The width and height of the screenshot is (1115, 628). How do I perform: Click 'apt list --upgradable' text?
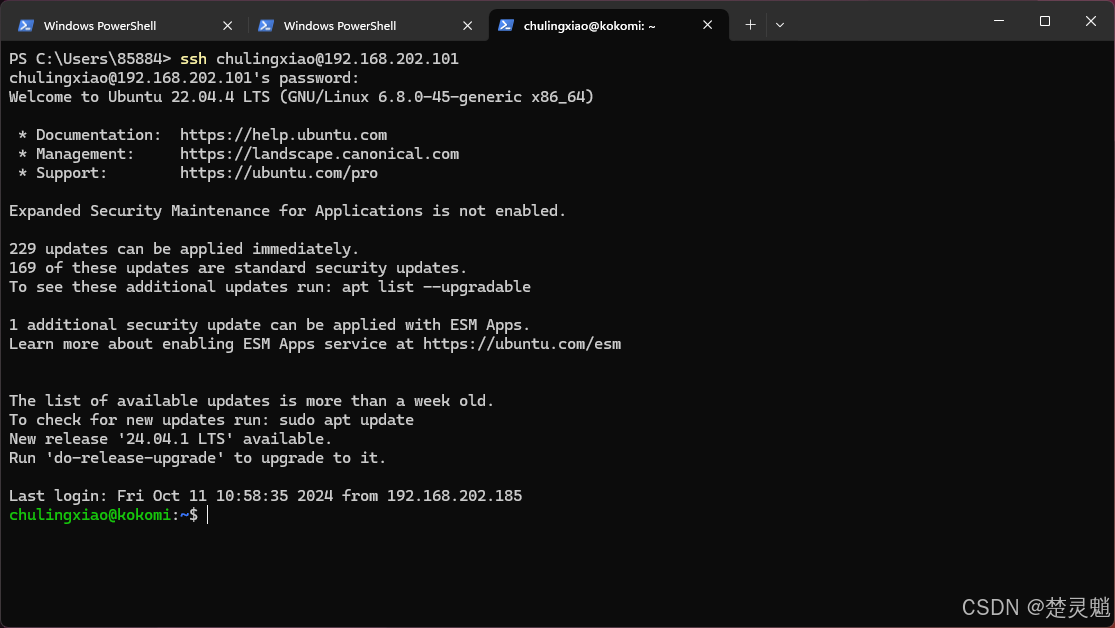pos(436,287)
